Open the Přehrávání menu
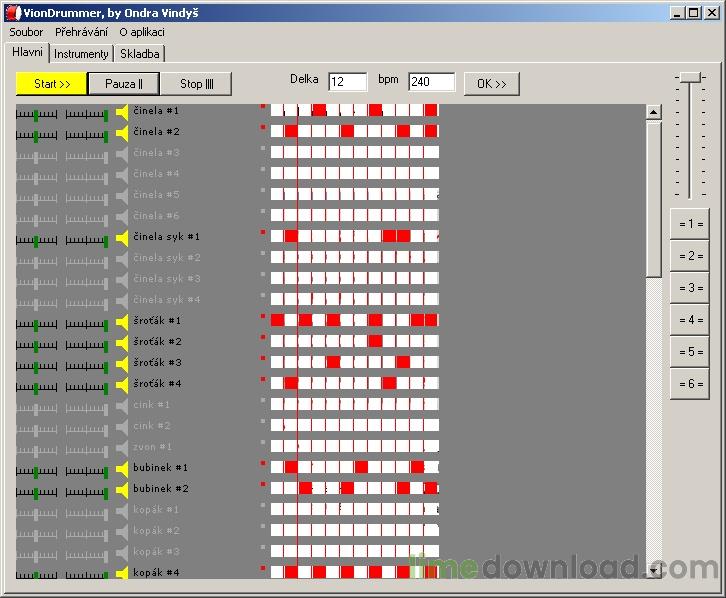This screenshot has height=598, width=726. pos(81,32)
